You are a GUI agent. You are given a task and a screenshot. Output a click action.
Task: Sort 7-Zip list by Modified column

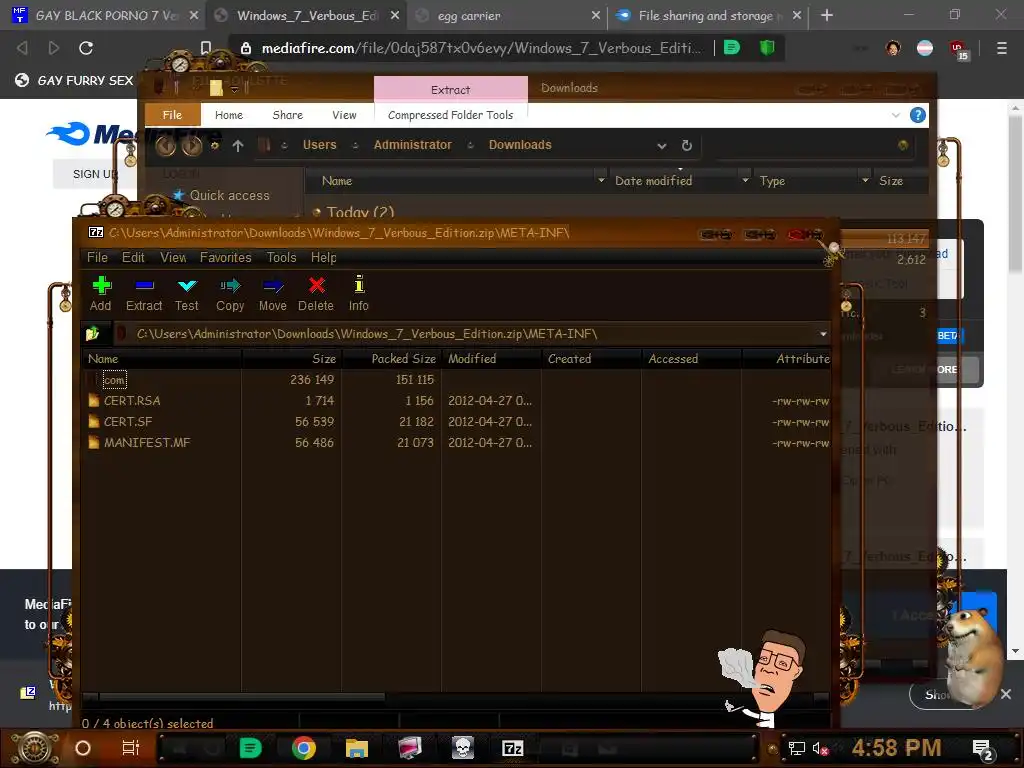(491, 359)
